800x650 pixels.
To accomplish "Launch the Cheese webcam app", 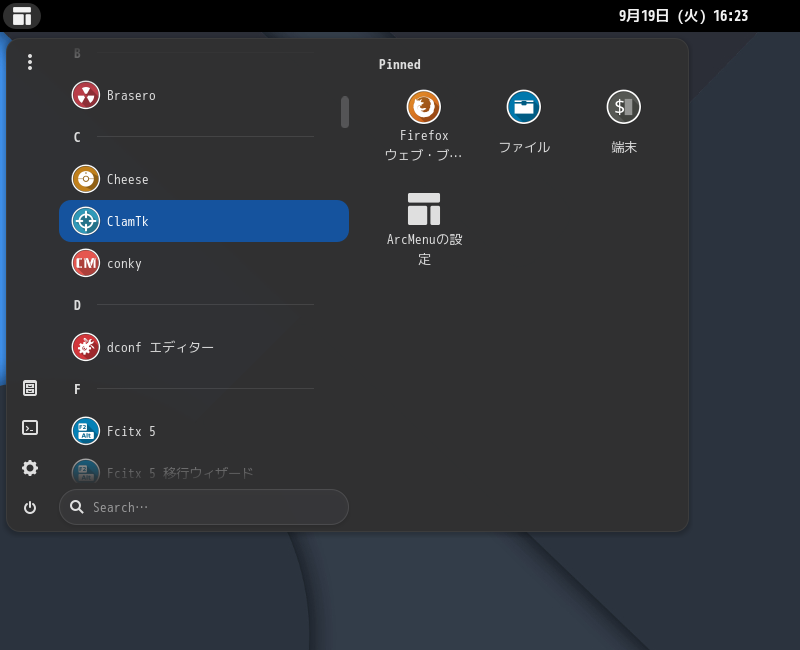I will (x=204, y=179).
